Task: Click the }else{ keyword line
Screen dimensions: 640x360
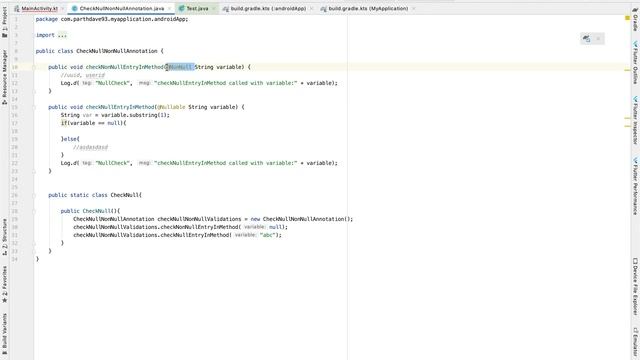Action: (70, 139)
